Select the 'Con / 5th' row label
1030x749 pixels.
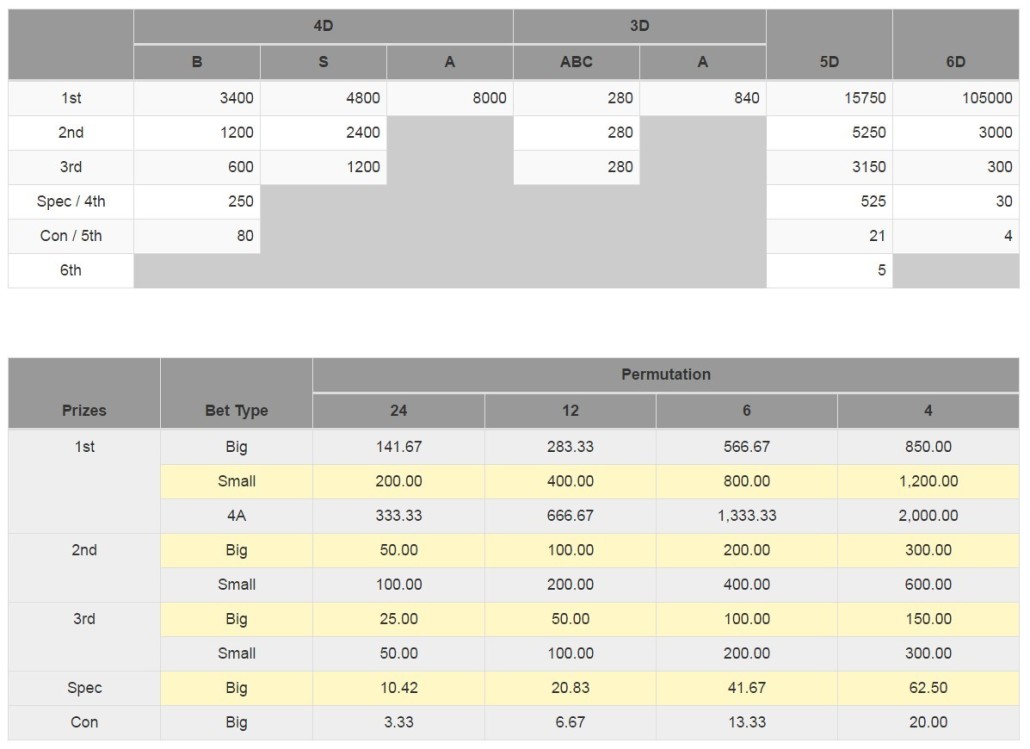coord(71,236)
